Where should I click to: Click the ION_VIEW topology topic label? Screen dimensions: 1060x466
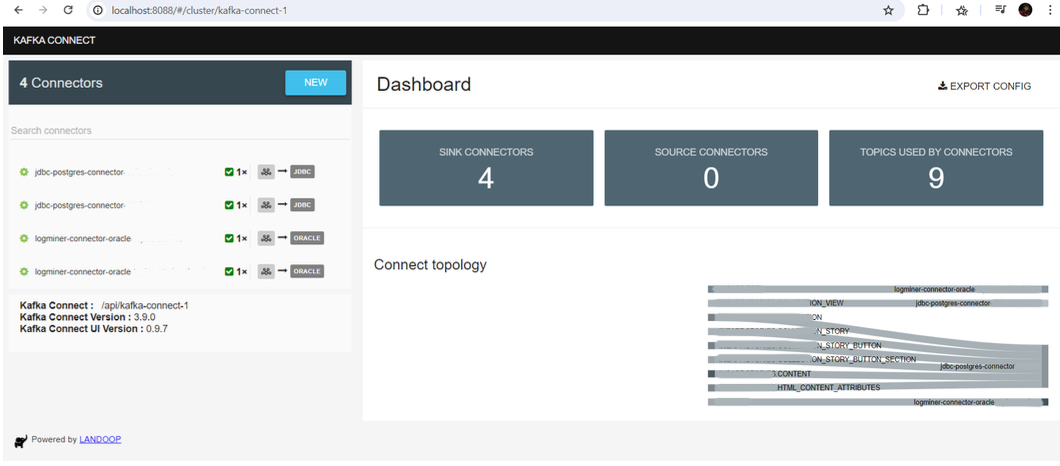(x=827, y=303)
